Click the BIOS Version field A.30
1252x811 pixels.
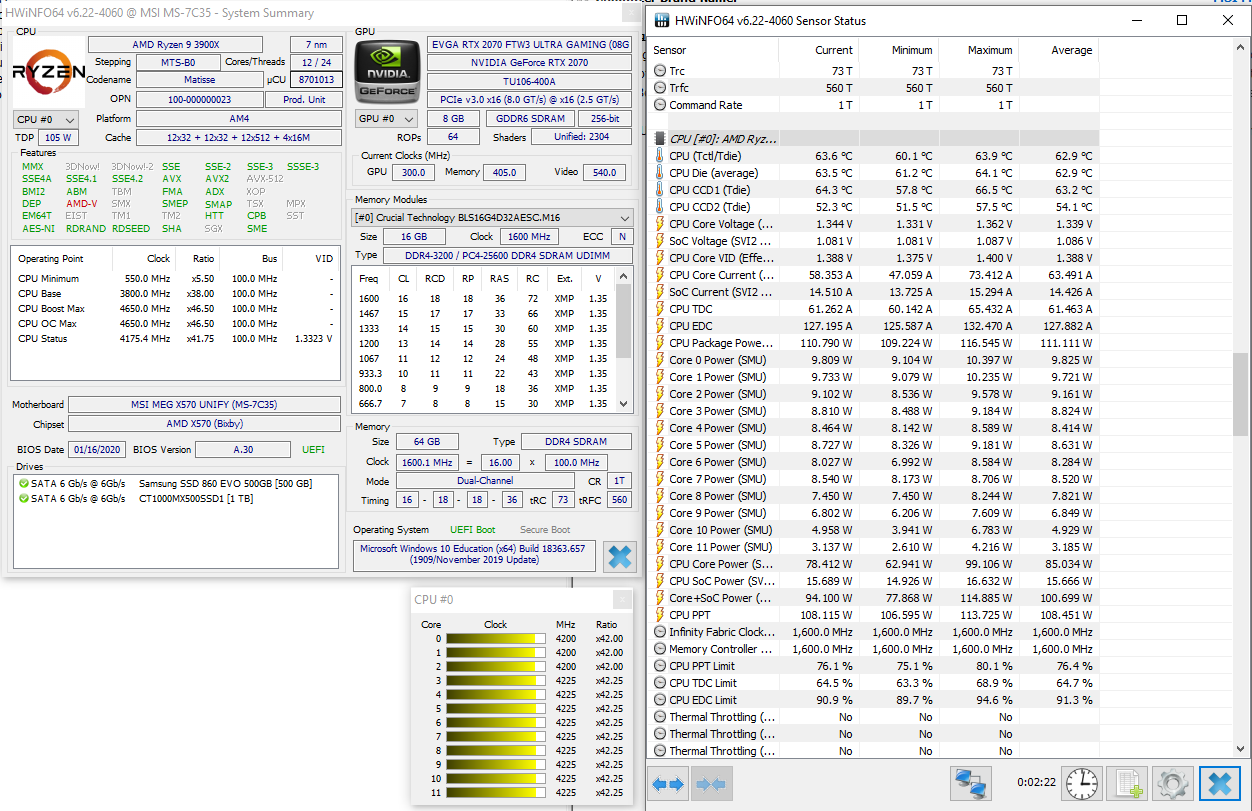coord(243,450)
